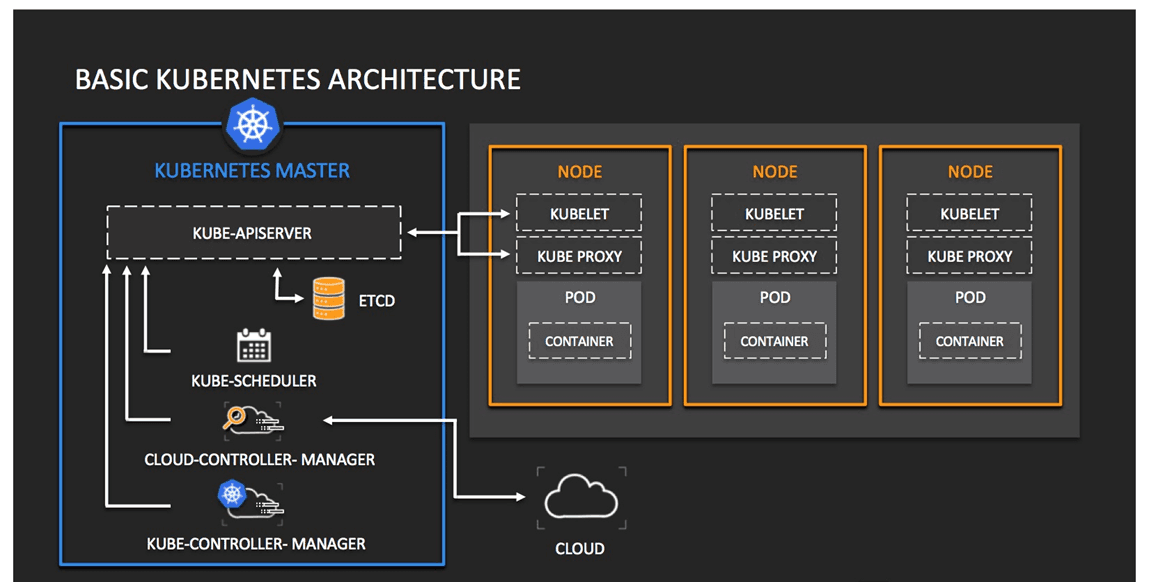Click the magnifying glass on cloud-controller icon
This screenshot has height=582, width=1149.
click(x=239, y=417)
